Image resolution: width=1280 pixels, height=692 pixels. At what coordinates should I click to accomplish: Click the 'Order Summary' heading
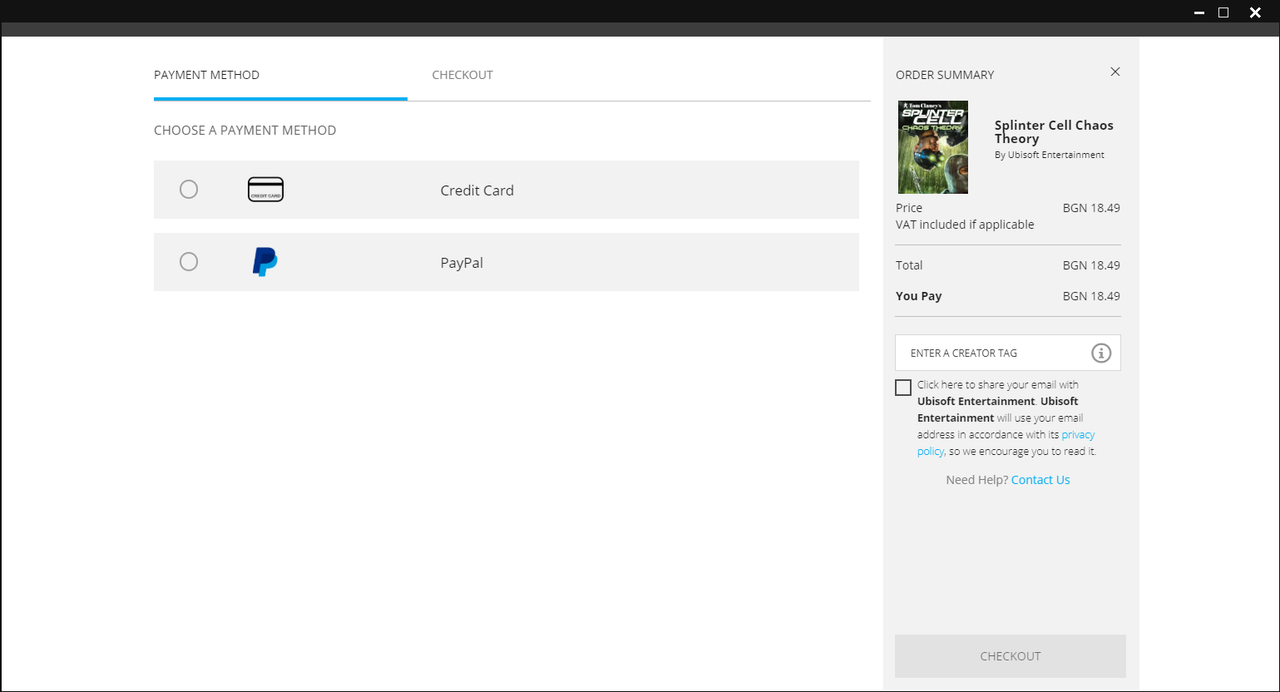(945, 75)
